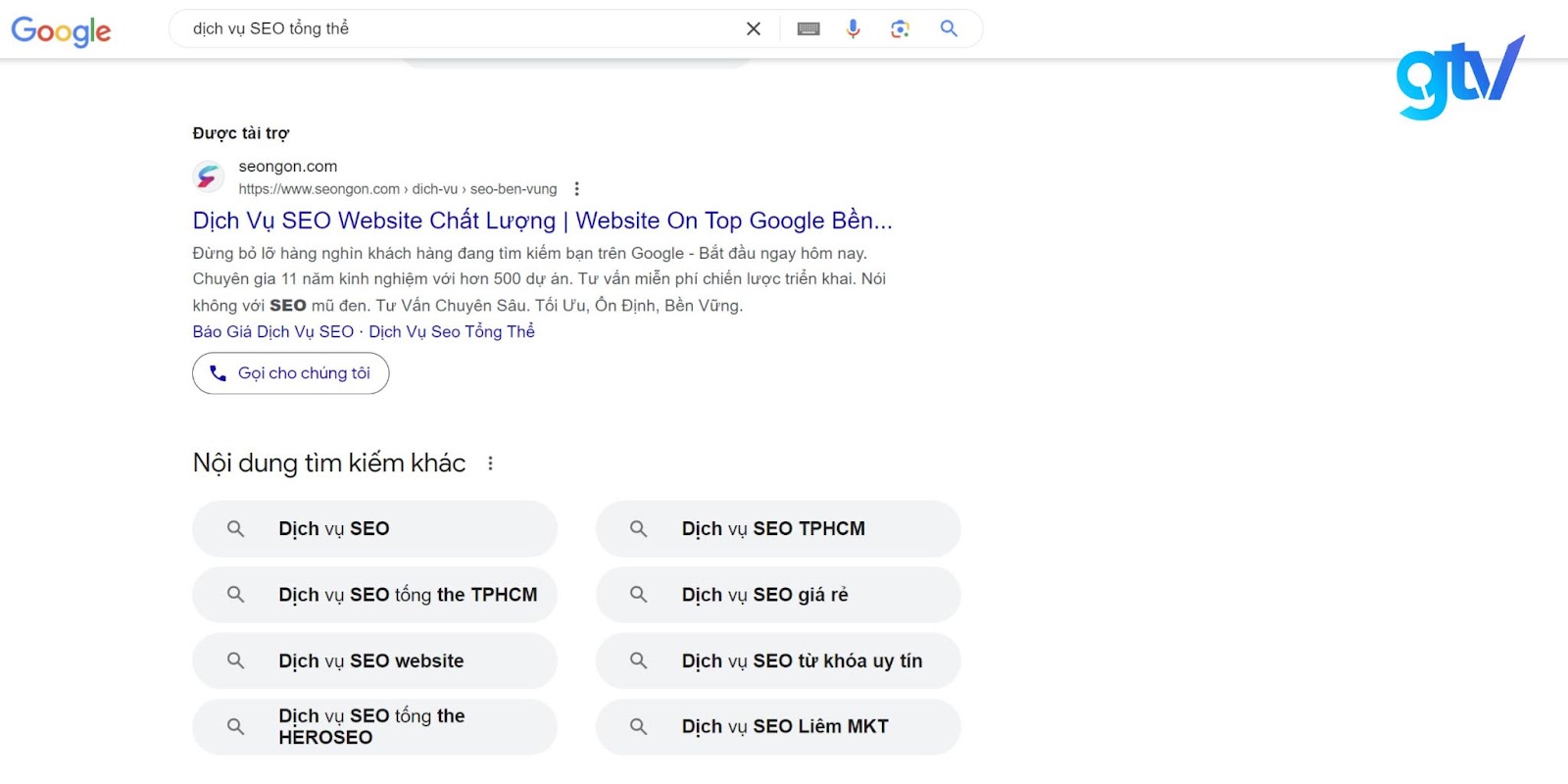This screenshot has width=1568, height=784.
Task: Start voice search with microphone icon
Action: pyautogui.click(x=854, y=28)
